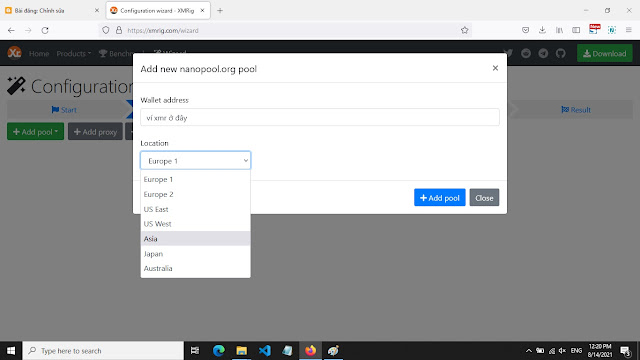Expand the Products menu in navbar
Viewport: 640px width, 360px height.
click(x=74, y=53)
